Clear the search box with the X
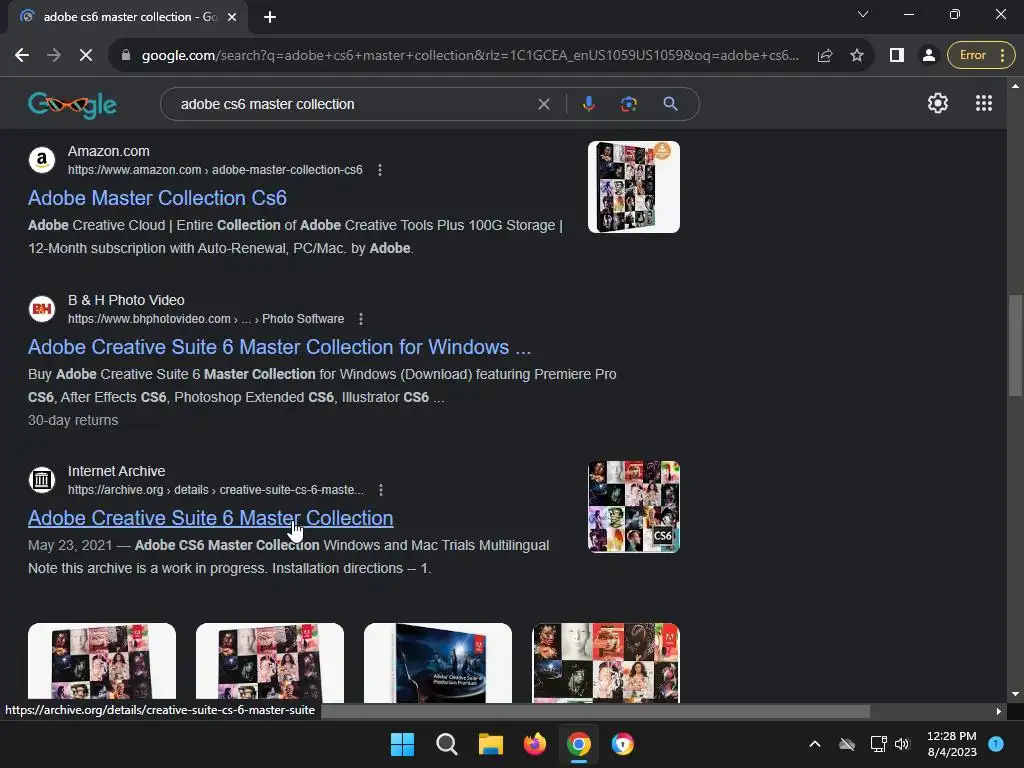 click(543, 104)
